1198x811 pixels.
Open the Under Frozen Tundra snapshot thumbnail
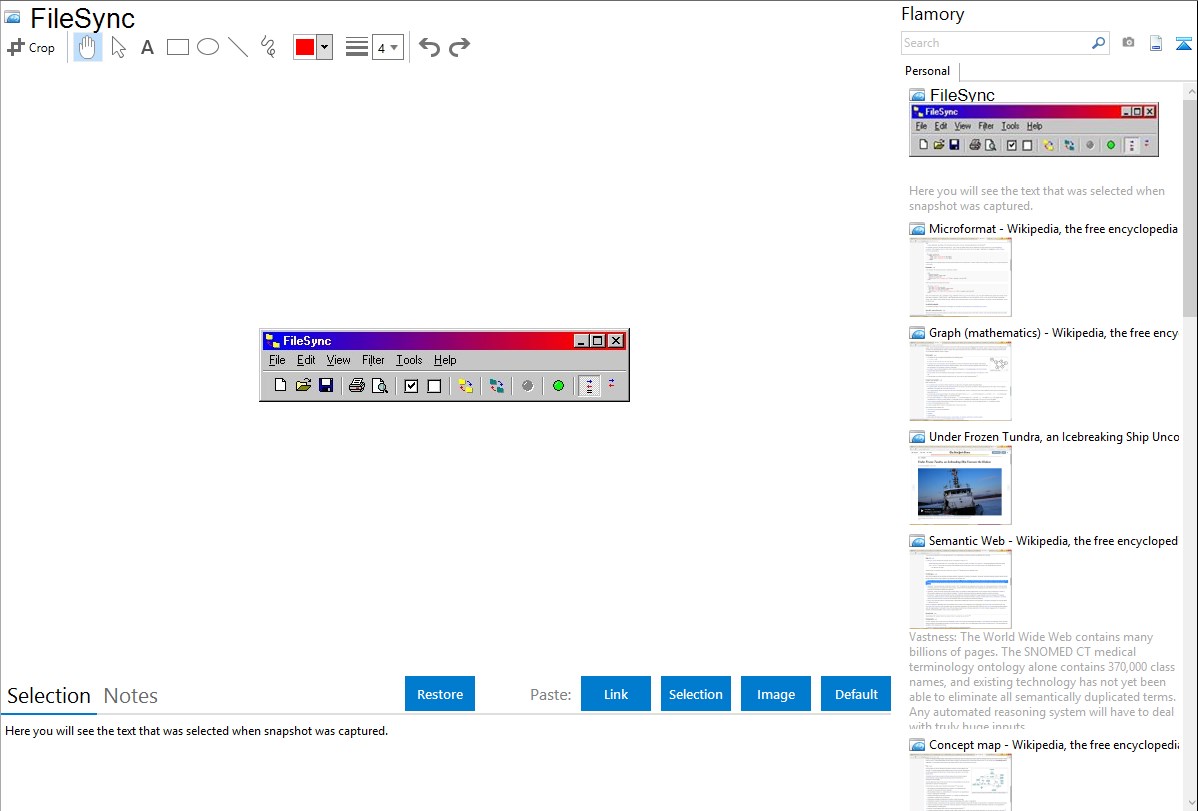(x=960, y=485)
